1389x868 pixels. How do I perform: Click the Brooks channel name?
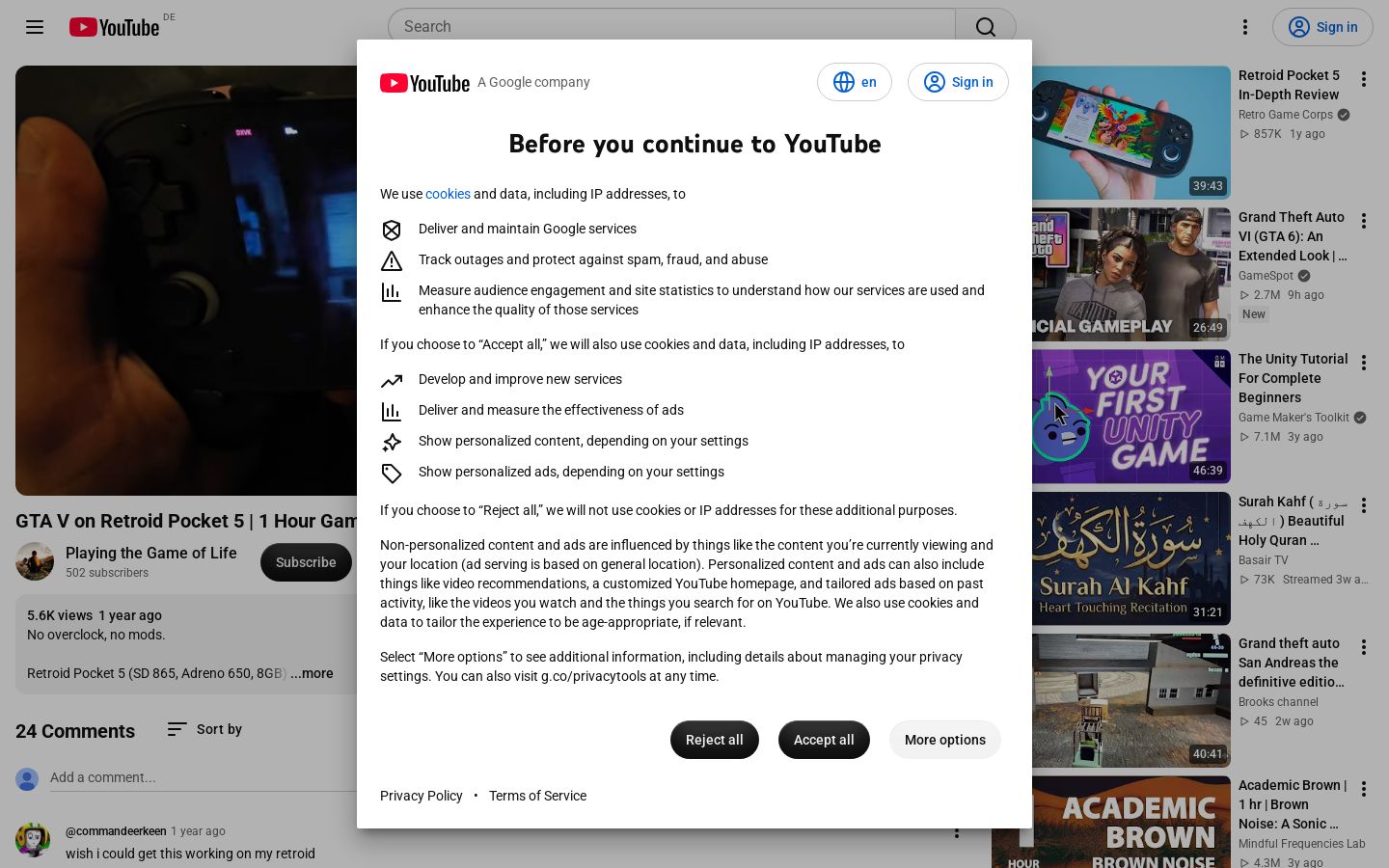click(x=1278, y=702)
